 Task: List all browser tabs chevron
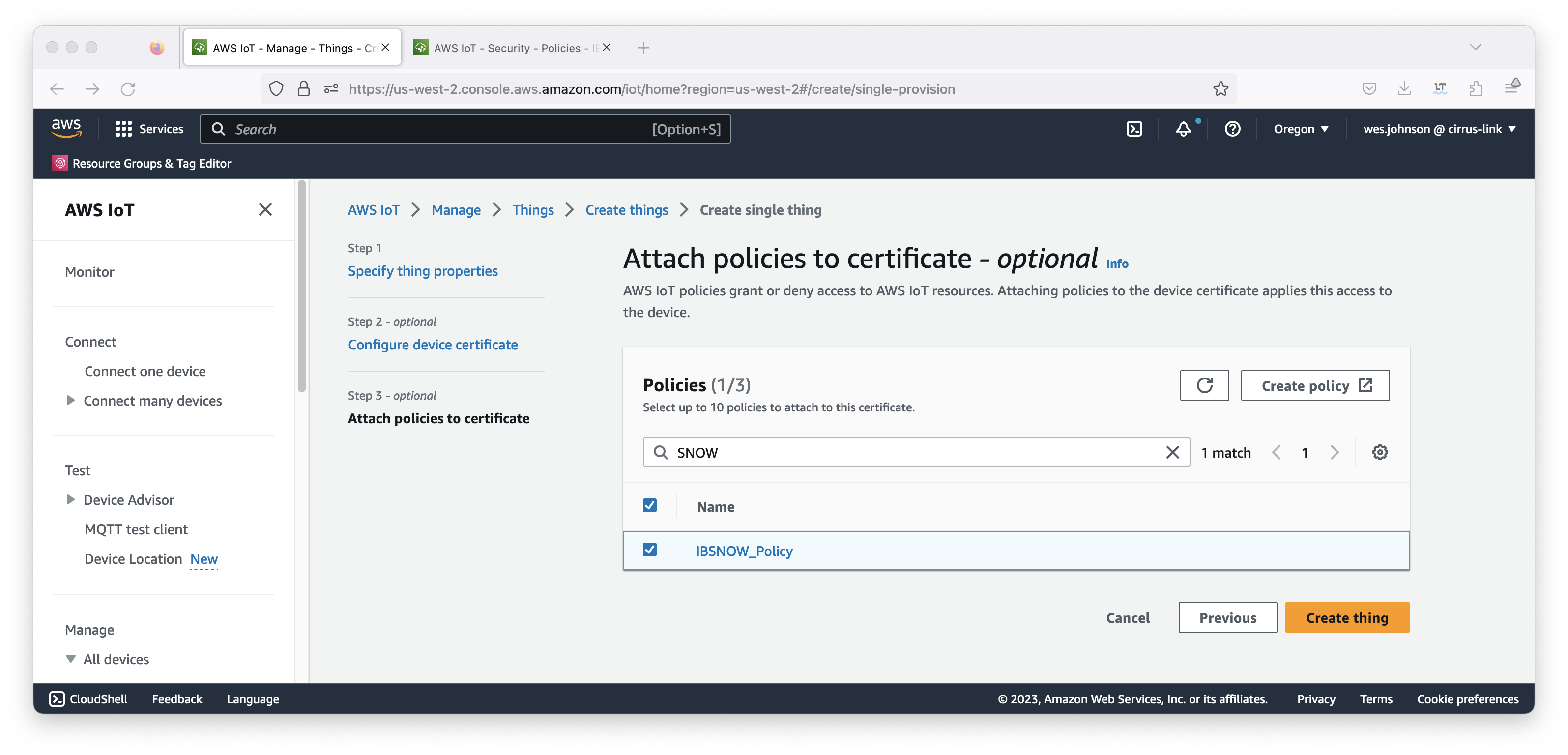(1475, 47)
